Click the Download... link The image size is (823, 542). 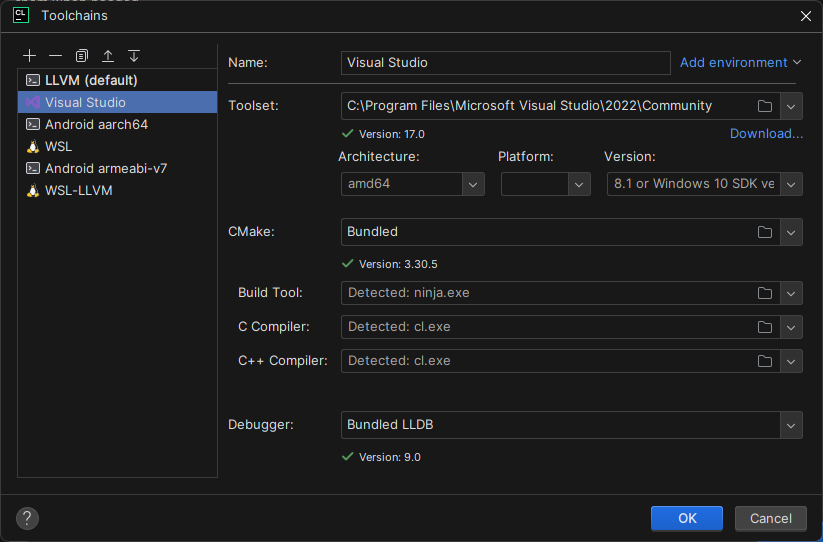[x=766, y=134]
